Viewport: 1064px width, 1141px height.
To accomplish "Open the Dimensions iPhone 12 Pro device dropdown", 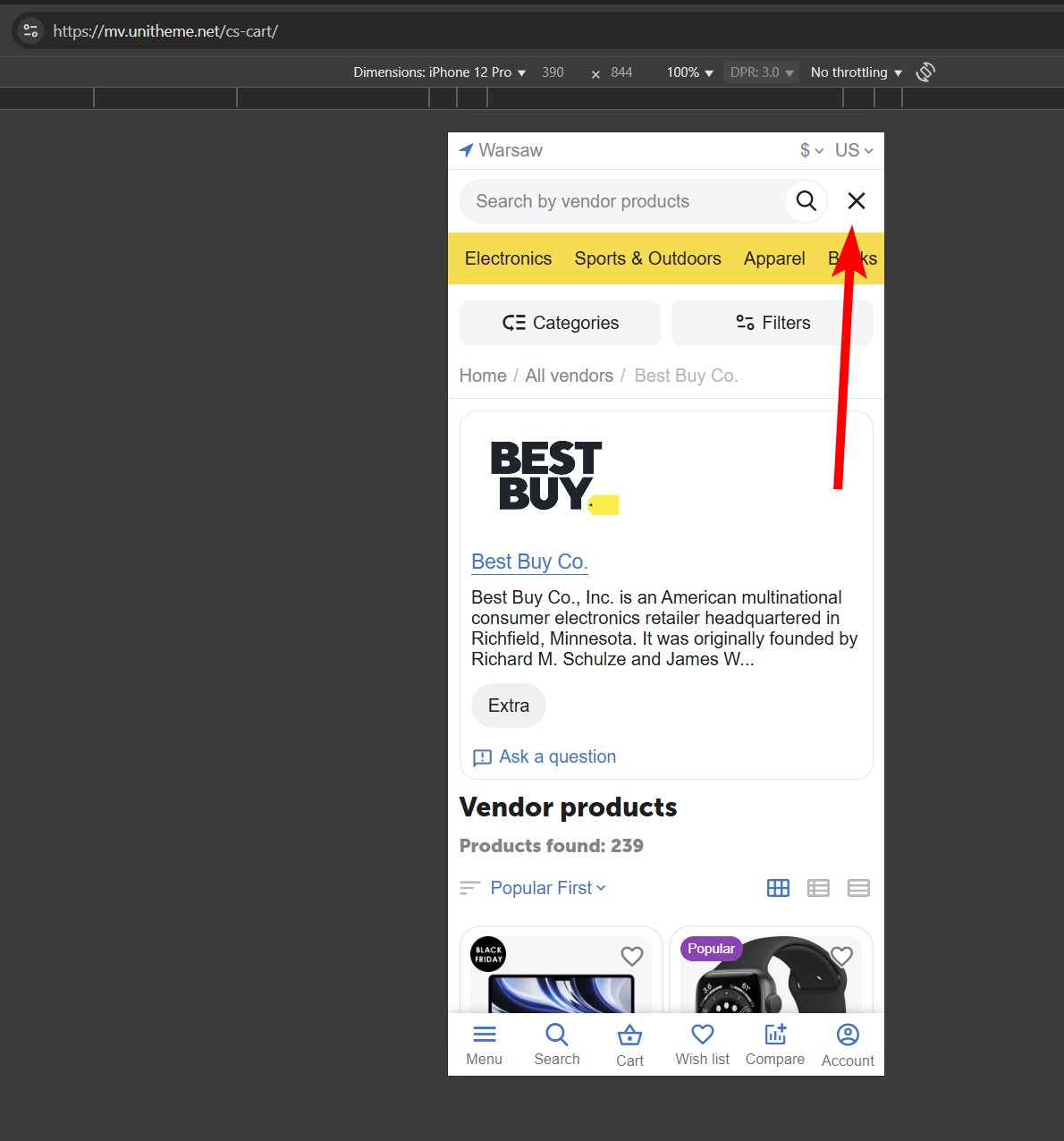I will click(x=439, y=72).
